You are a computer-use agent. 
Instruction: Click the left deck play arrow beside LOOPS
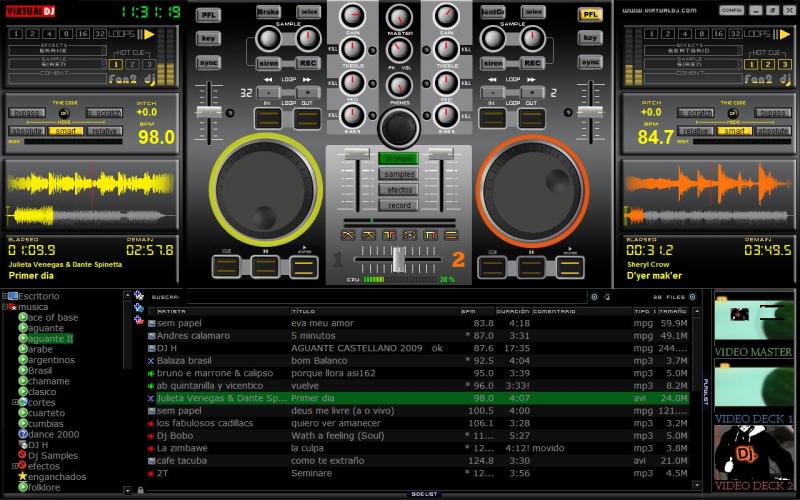click(x=149, y=34)
